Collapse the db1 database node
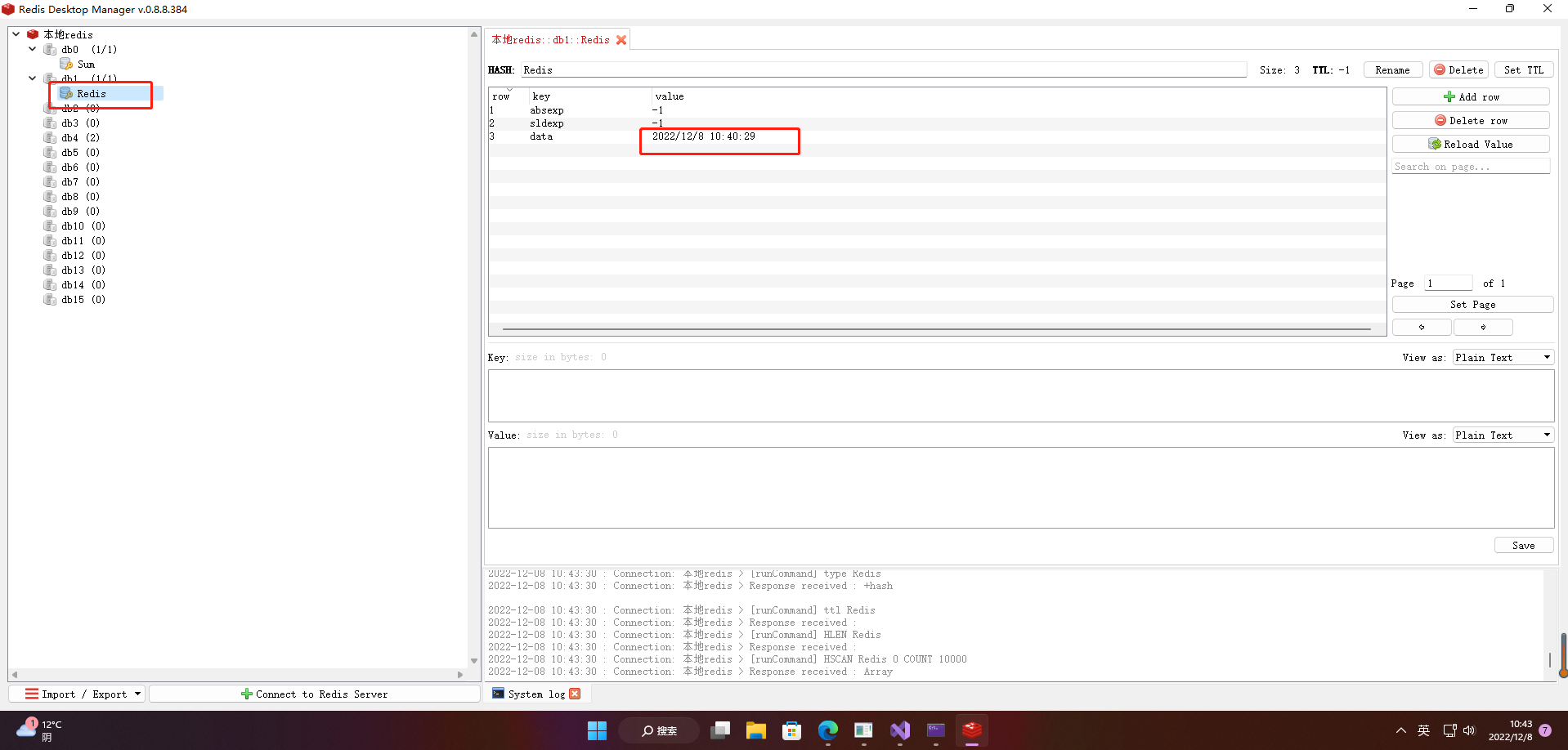 click(33, 78)
